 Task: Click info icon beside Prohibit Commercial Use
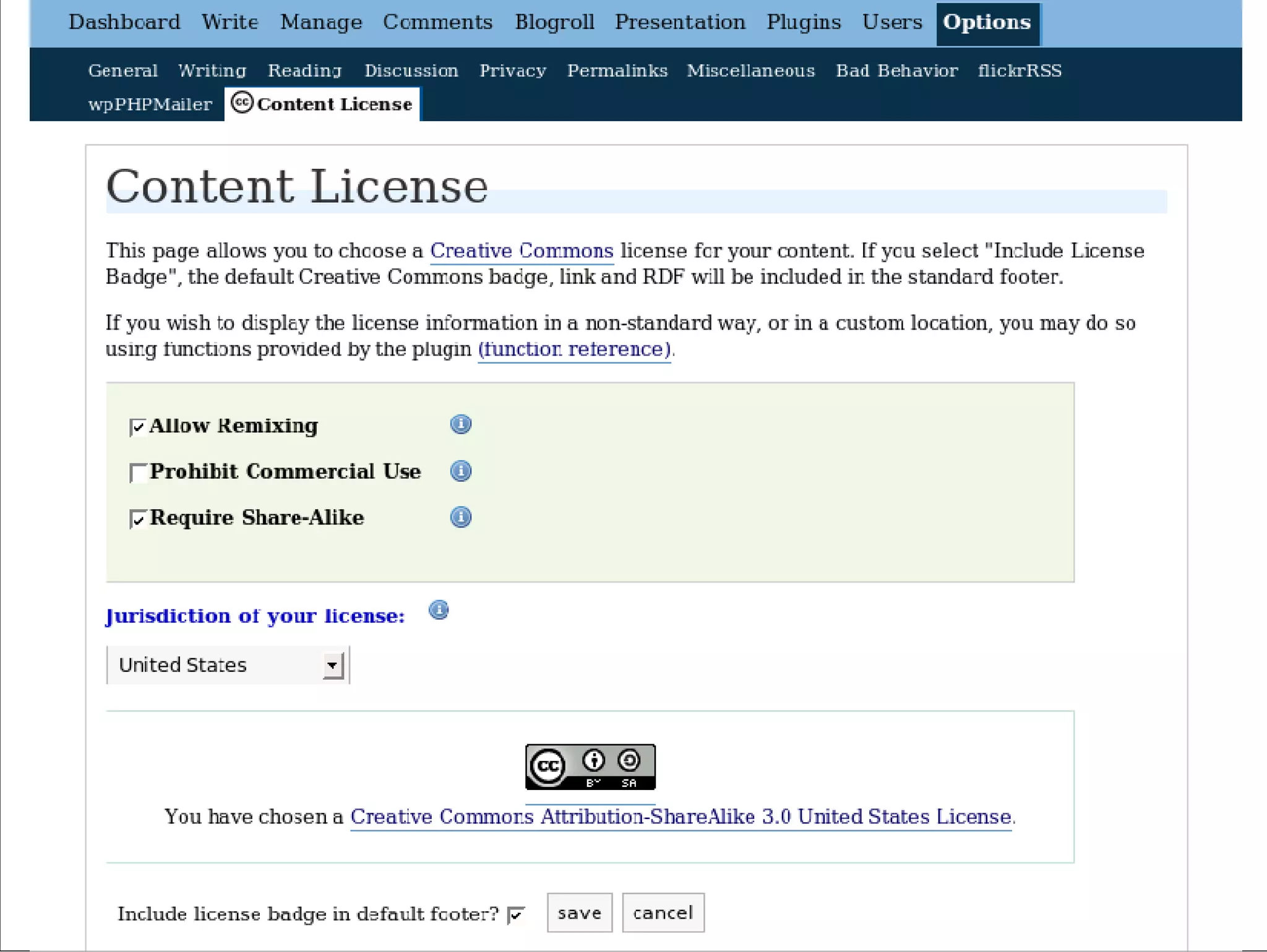460,471
